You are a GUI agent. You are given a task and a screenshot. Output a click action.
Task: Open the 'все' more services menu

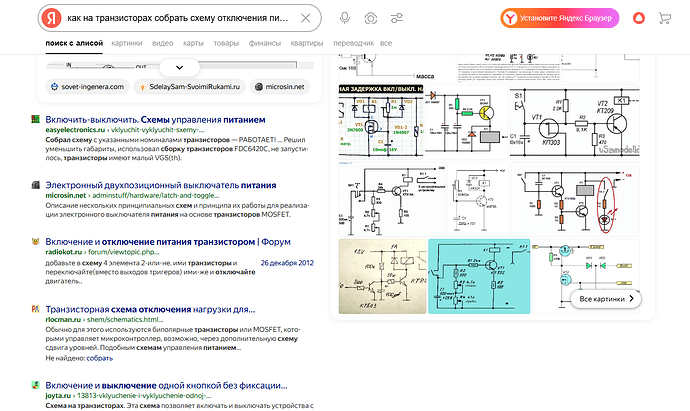[x=386, y=44]
